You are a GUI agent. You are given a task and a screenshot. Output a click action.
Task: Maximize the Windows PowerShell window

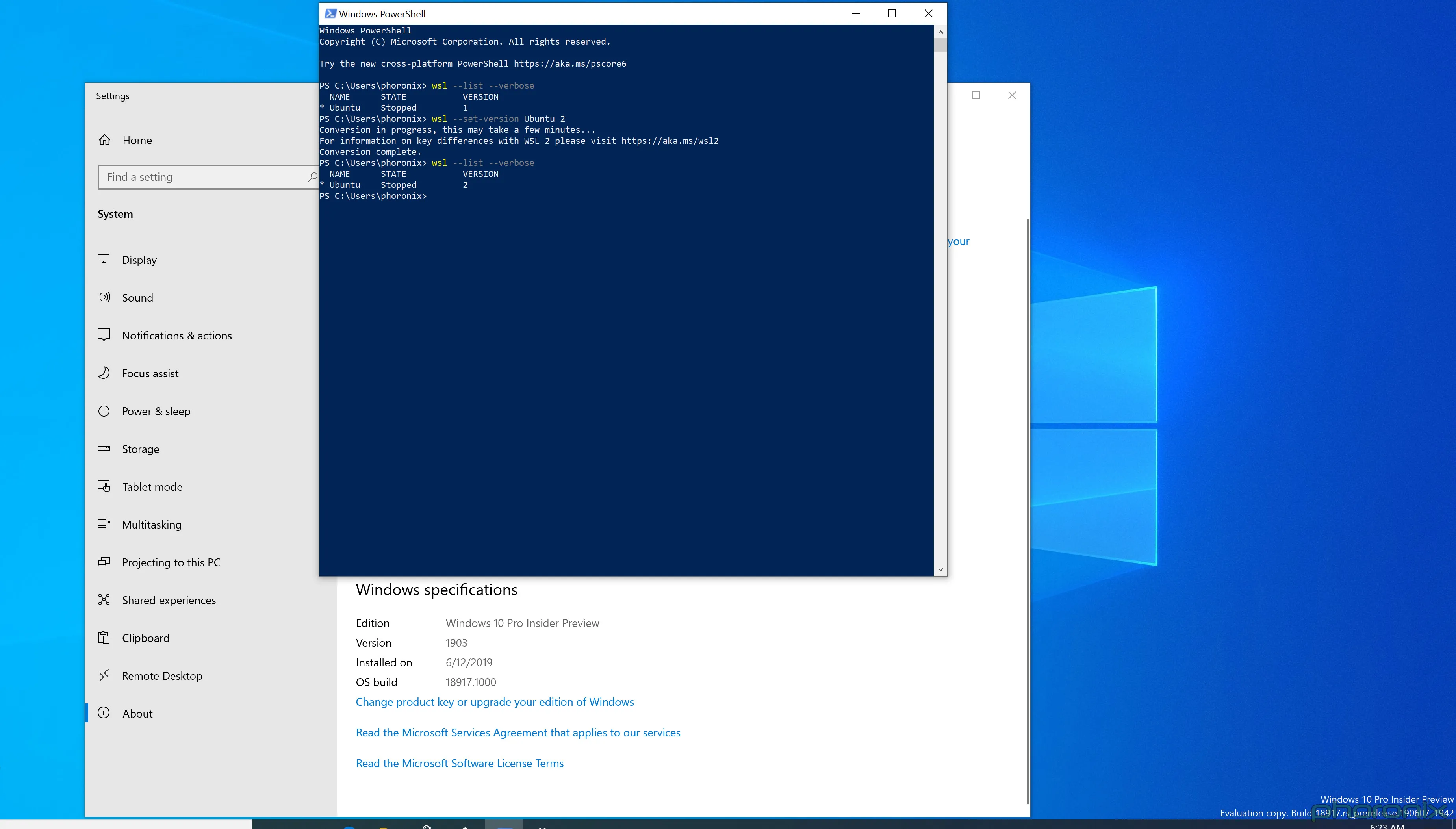click(x=892, y=14)
